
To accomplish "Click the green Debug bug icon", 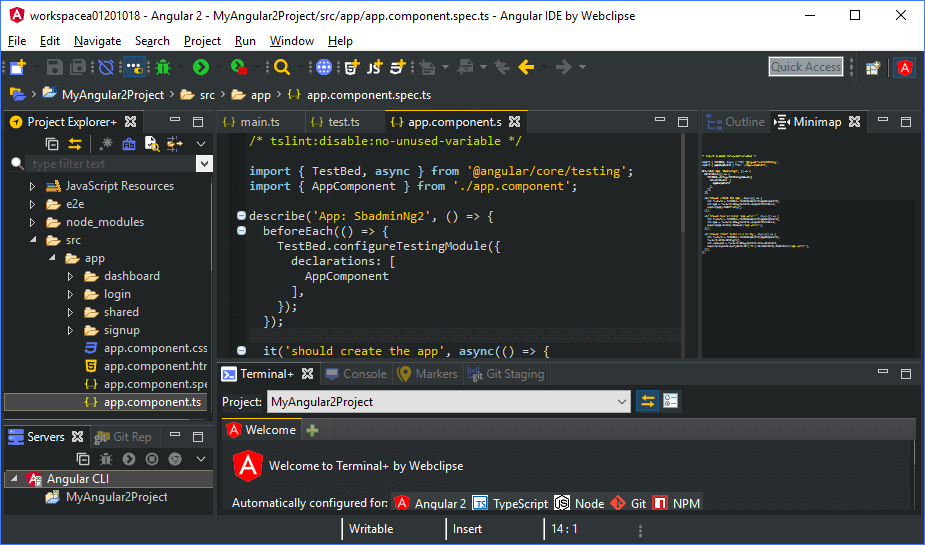I will tap(163, 67).
